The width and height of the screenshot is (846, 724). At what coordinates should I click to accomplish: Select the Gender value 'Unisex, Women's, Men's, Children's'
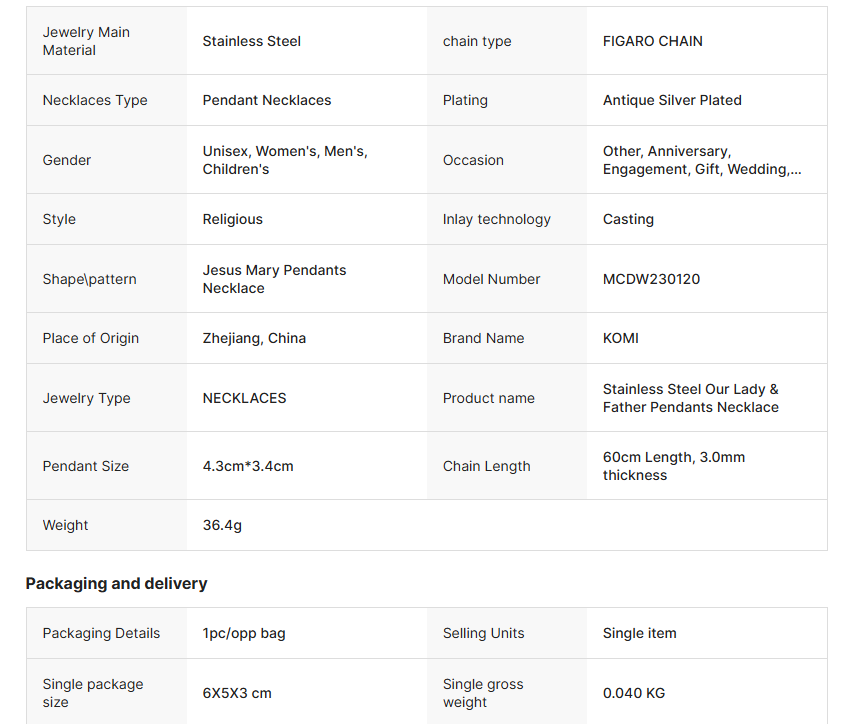[284, 160]
